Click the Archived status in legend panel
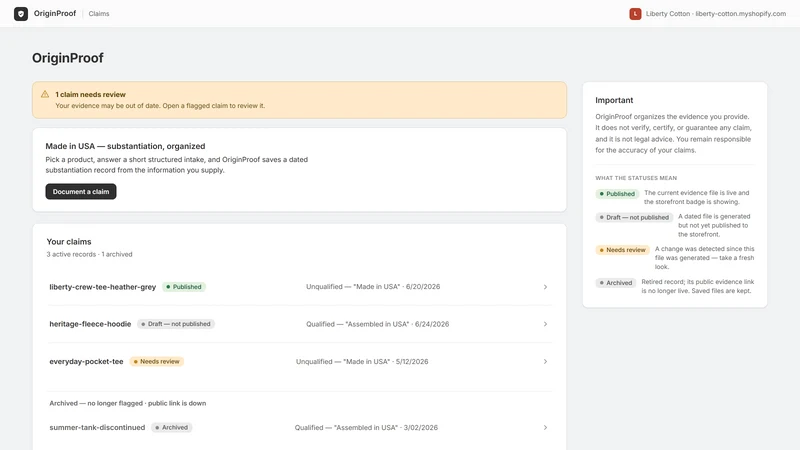800x450 pixels. pos(616,283)
